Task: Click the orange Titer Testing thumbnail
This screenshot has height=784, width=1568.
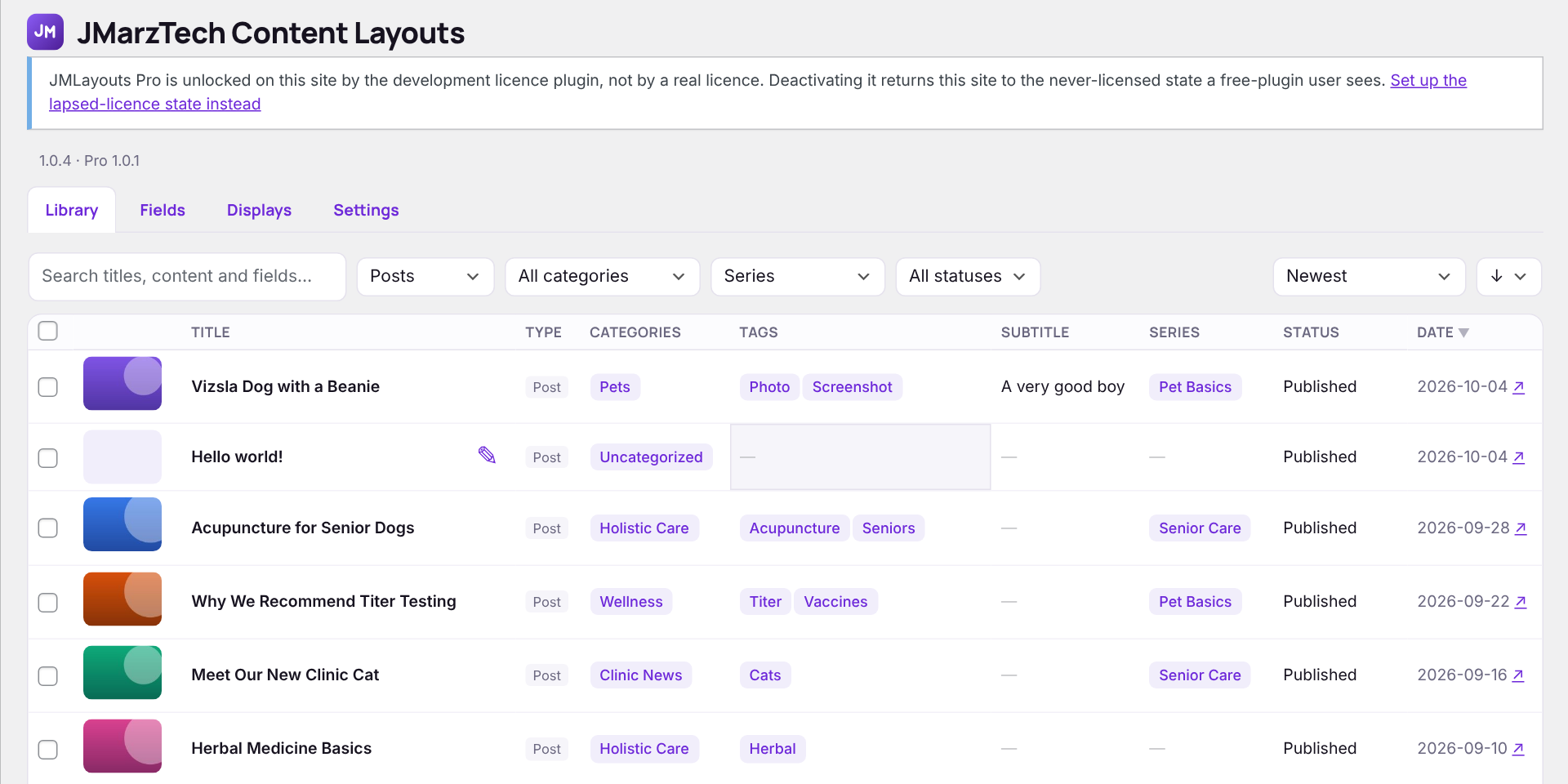Action: [x=122, y=599]
